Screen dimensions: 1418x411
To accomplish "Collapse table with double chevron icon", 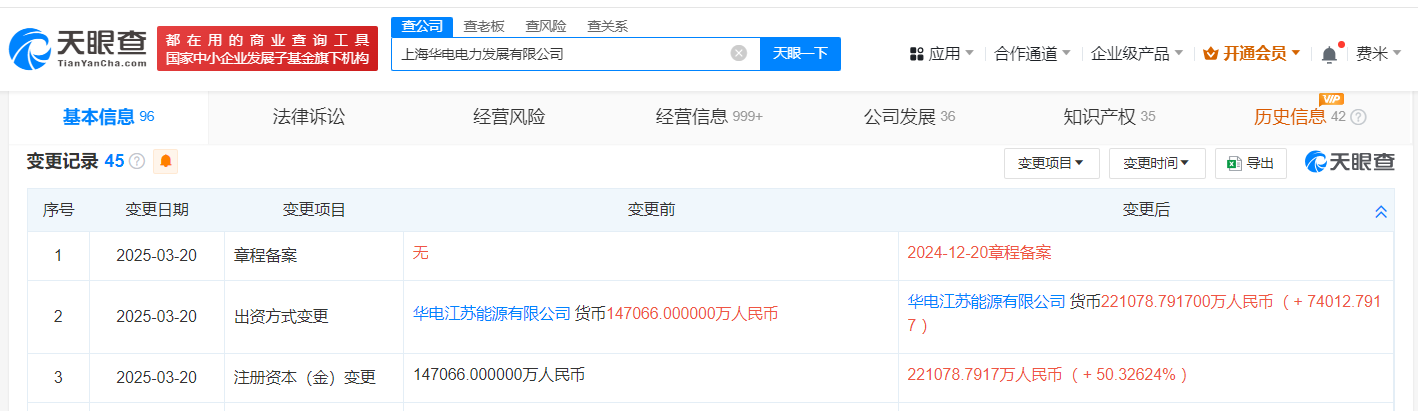I will [1381, 212].
